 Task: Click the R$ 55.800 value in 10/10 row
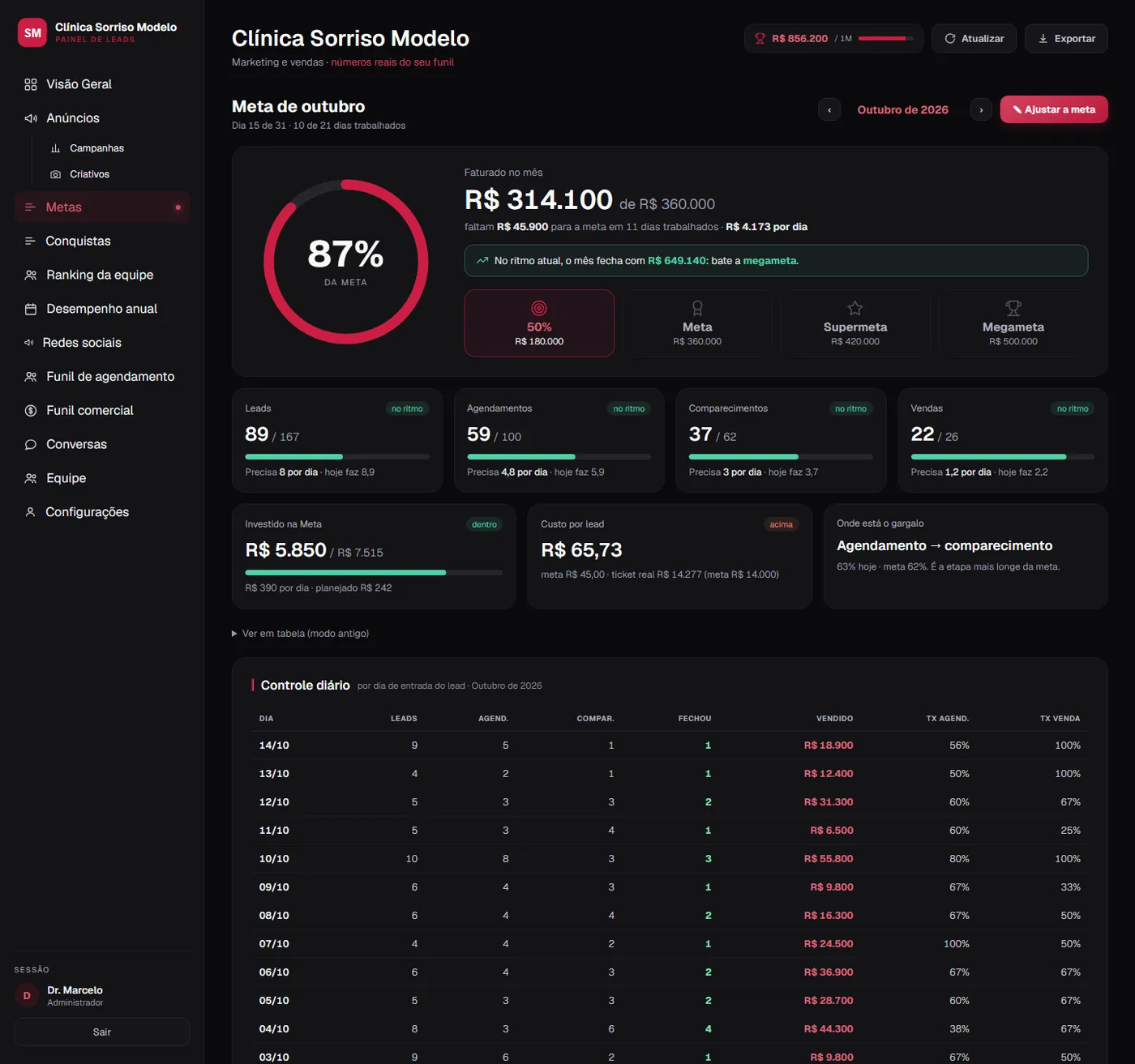[x=828, y=859]
